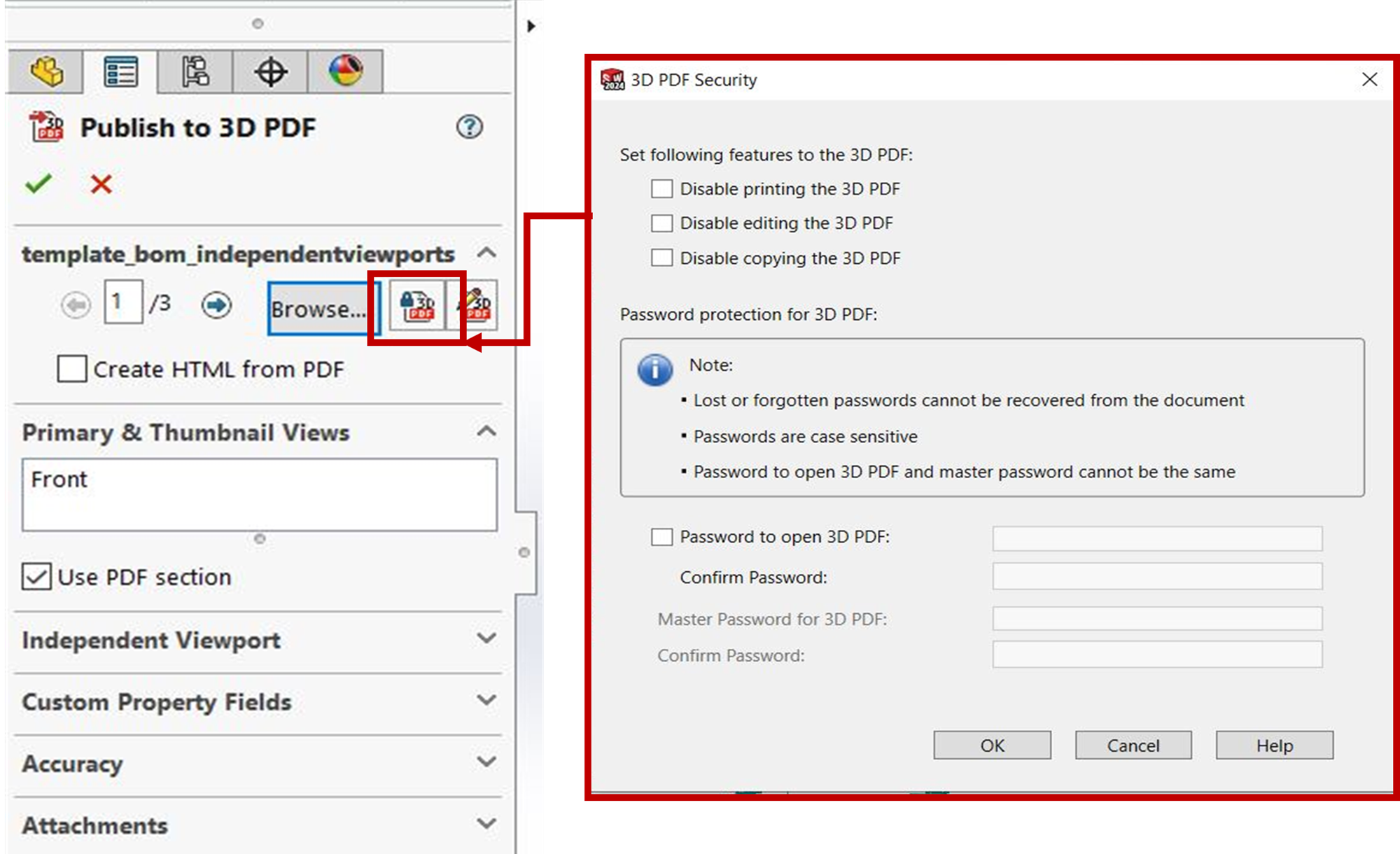This screenshot has height=854, width=1400.
Task: Expand the Independent Viewport section
Action: [486, 638]
